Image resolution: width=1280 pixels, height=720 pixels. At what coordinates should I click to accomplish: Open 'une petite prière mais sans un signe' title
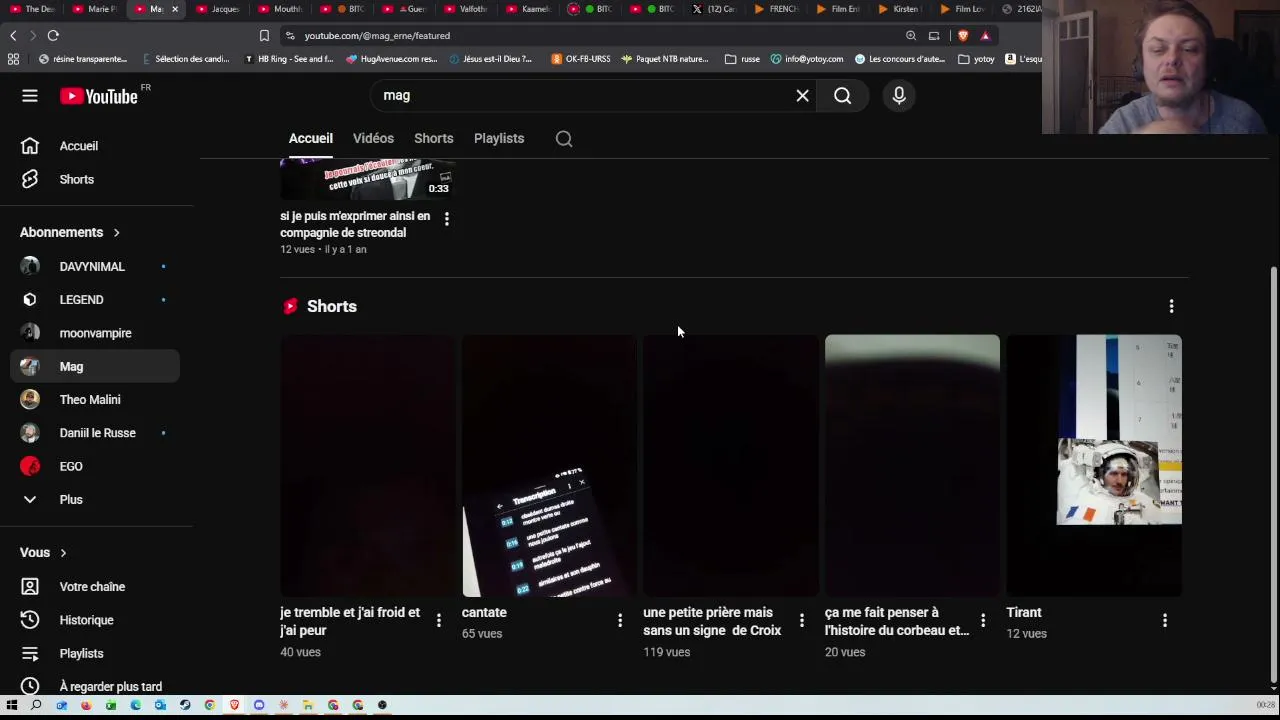click(712, 622)
